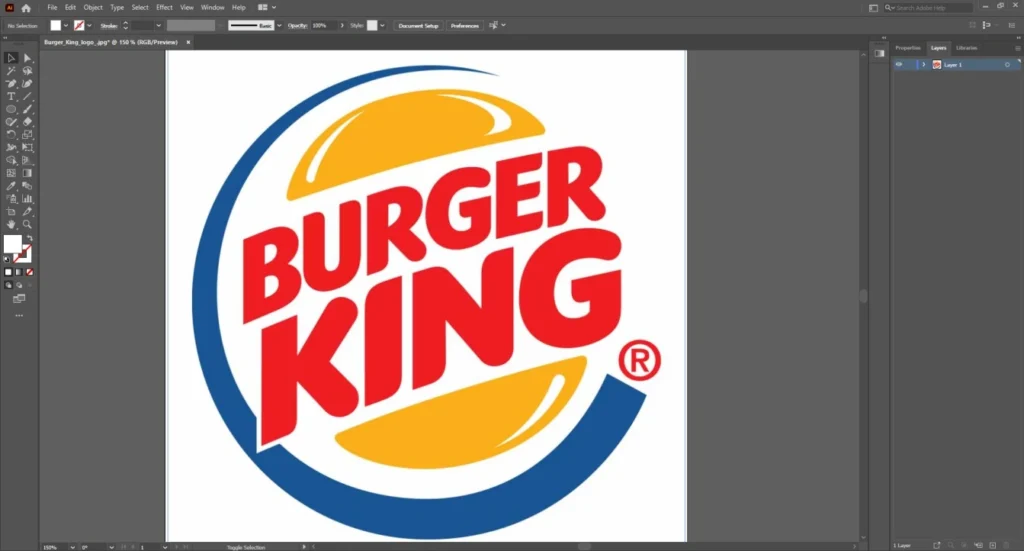
Task: Select the Column Graph tool
Action: pyautogui.click(x=27, y=198)
